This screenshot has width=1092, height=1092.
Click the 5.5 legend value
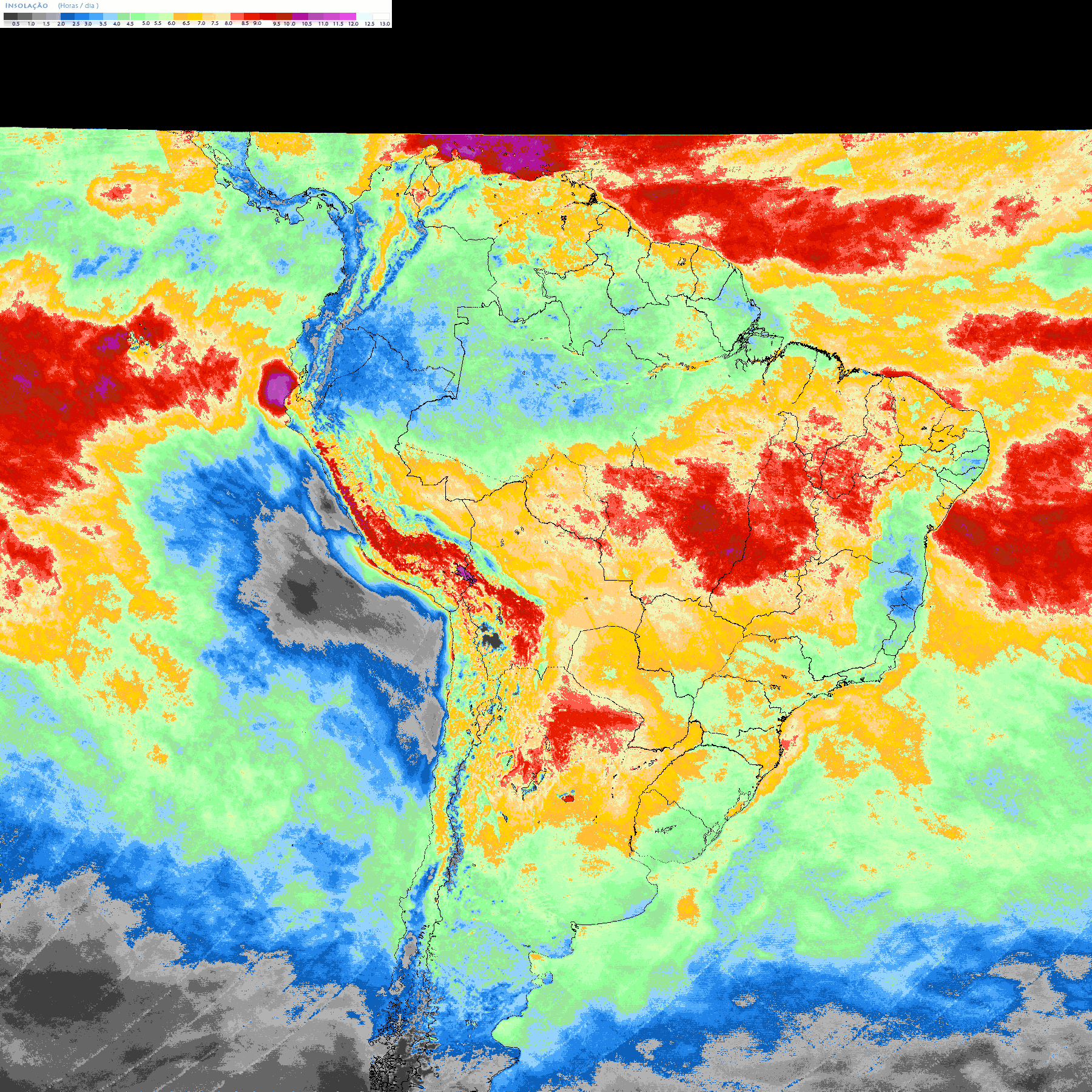coord(158,23)
